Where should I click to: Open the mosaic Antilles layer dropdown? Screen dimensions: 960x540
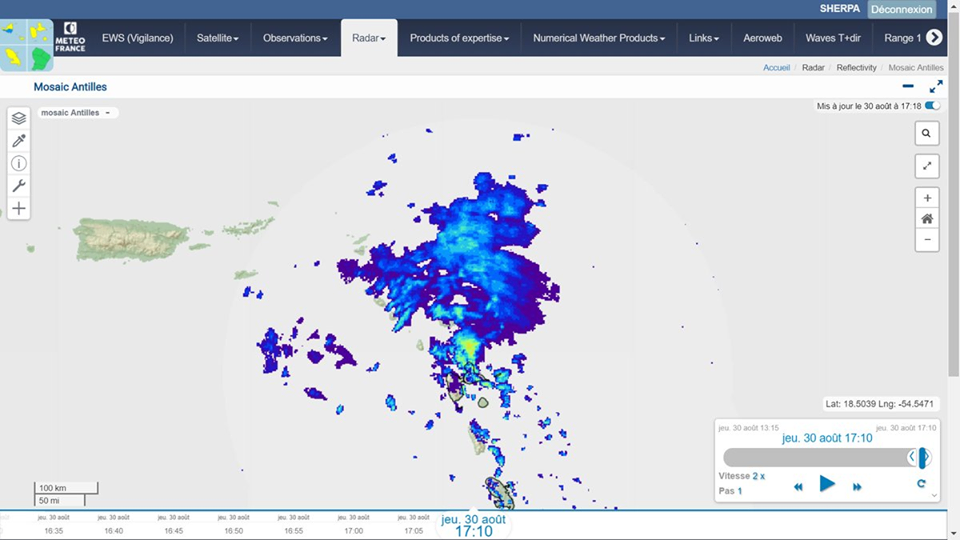[77, 113]
